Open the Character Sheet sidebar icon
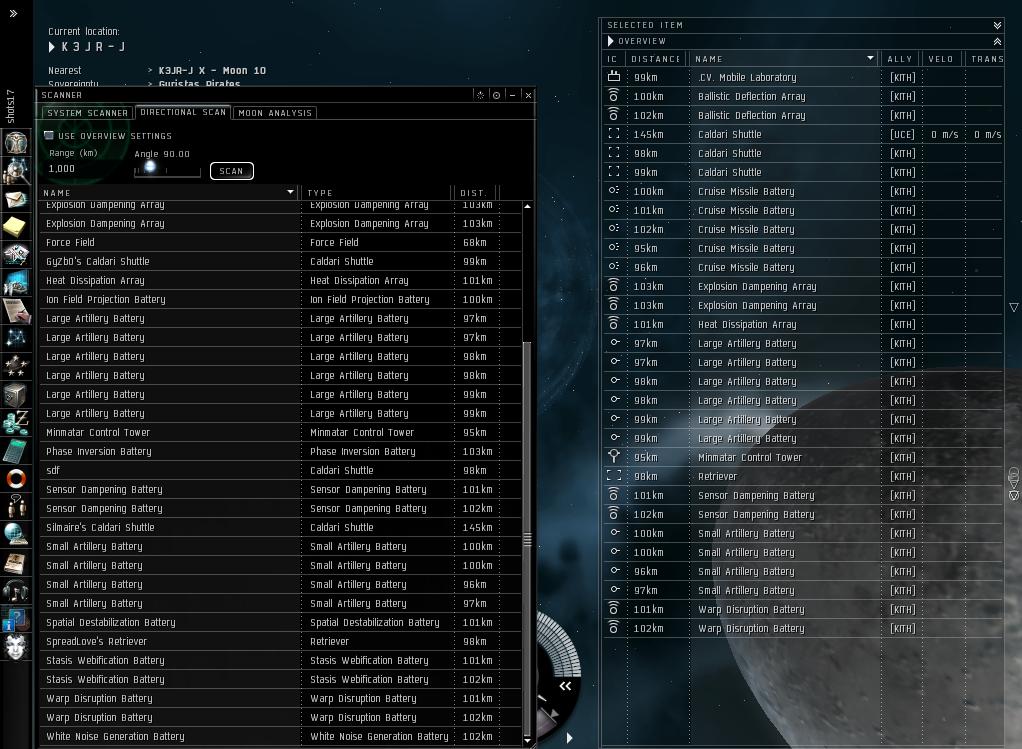Viewport: 1022px width, 749px height. click(x=16, y=142)
